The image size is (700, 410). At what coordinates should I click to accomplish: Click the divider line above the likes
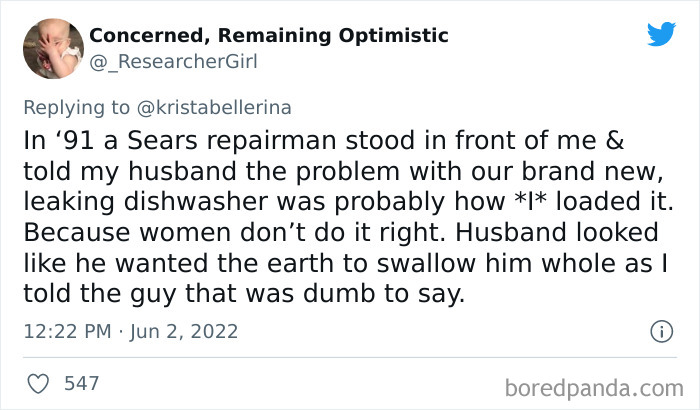350,357
